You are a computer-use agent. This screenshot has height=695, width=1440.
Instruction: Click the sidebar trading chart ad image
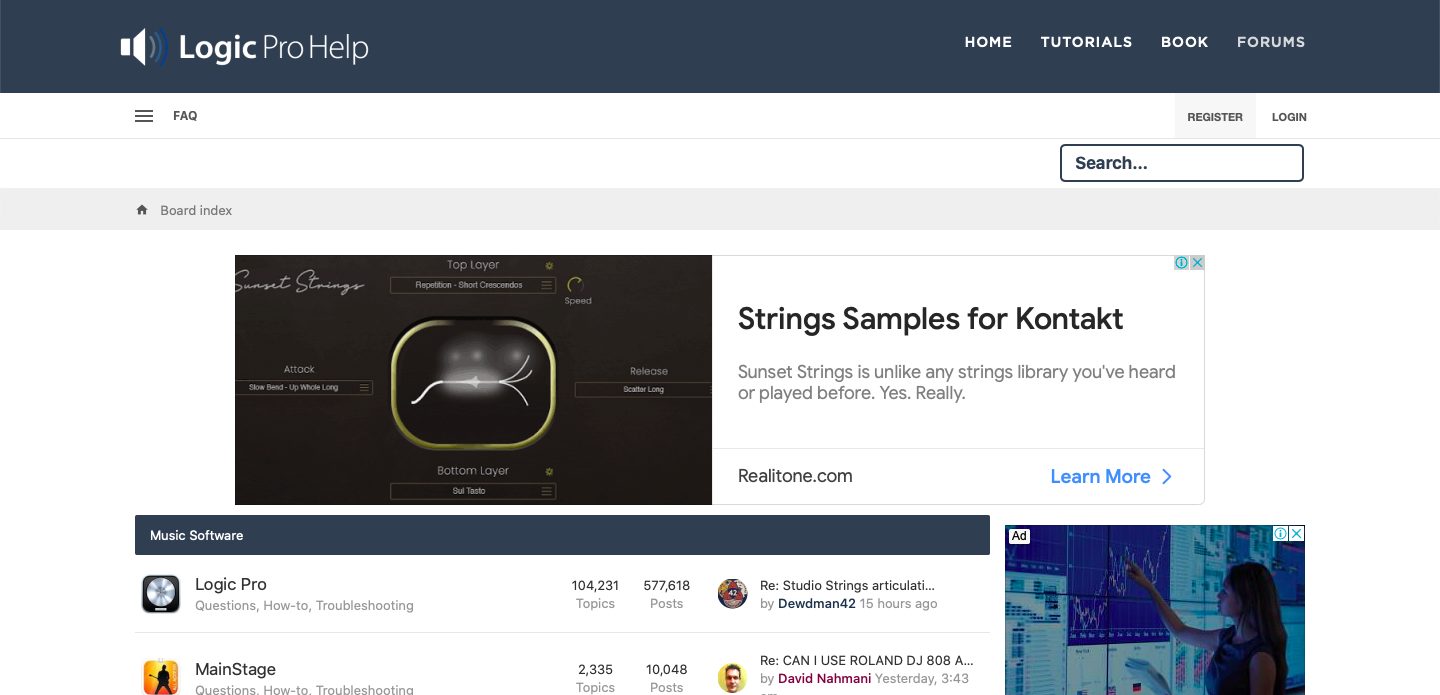tap(1155, 610)
